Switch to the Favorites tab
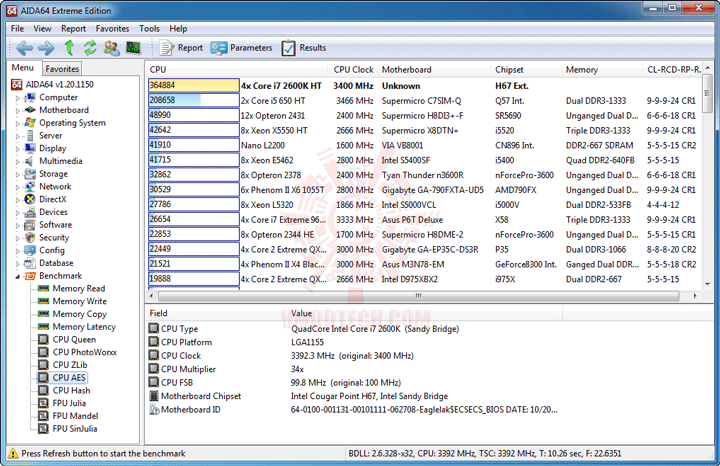720x466 pixels. pos(62,69)
